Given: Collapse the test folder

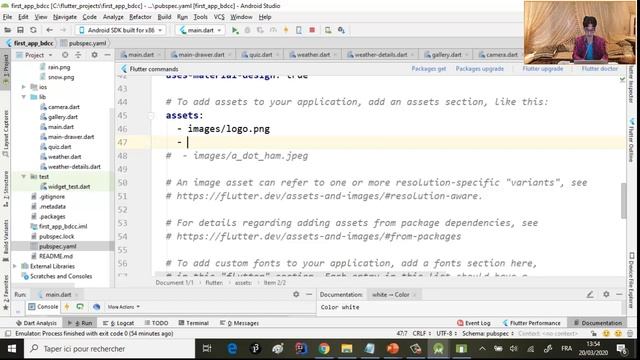Looking at the screenshot, I should (x=24, y=176).
